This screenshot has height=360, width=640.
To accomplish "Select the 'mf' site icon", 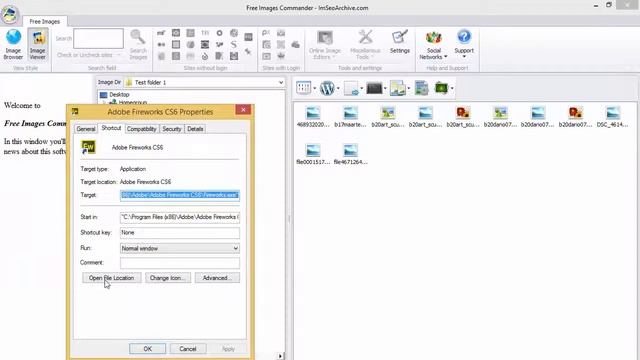I will point(161,33).
